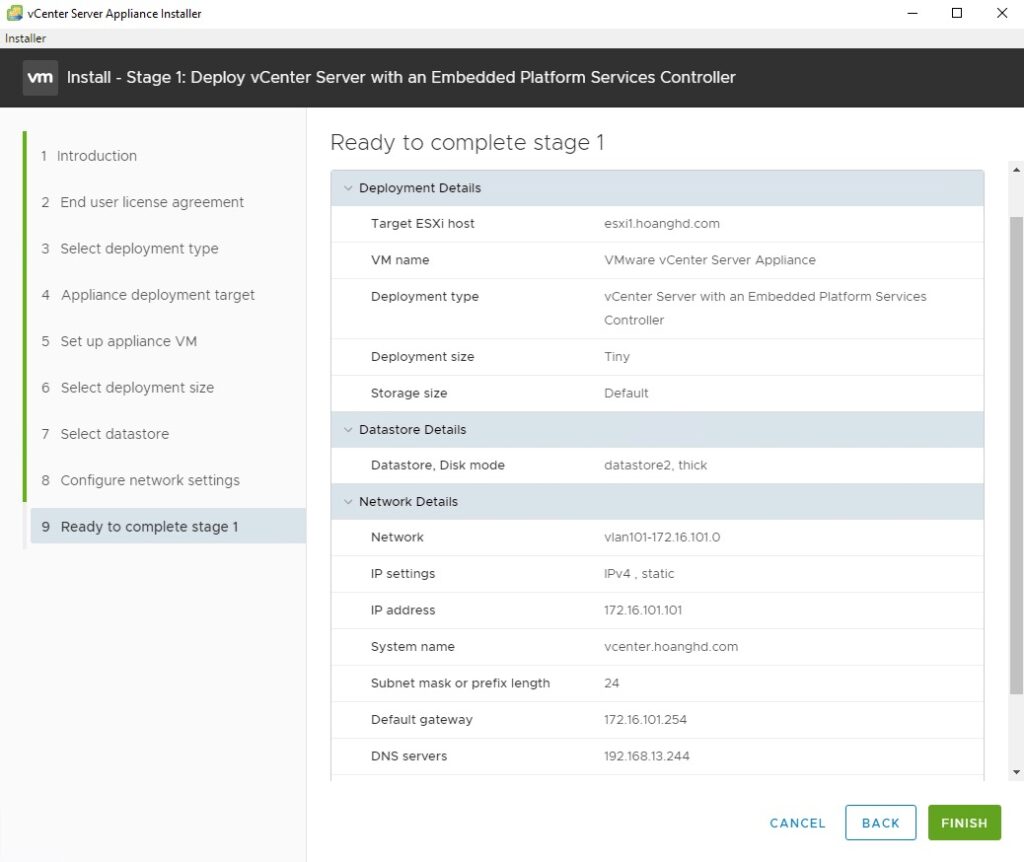This screenshot has height=862, width=1024.
Task: Open Appliance deployment target step
Action: pyautogui.click(x=148, y=295)
